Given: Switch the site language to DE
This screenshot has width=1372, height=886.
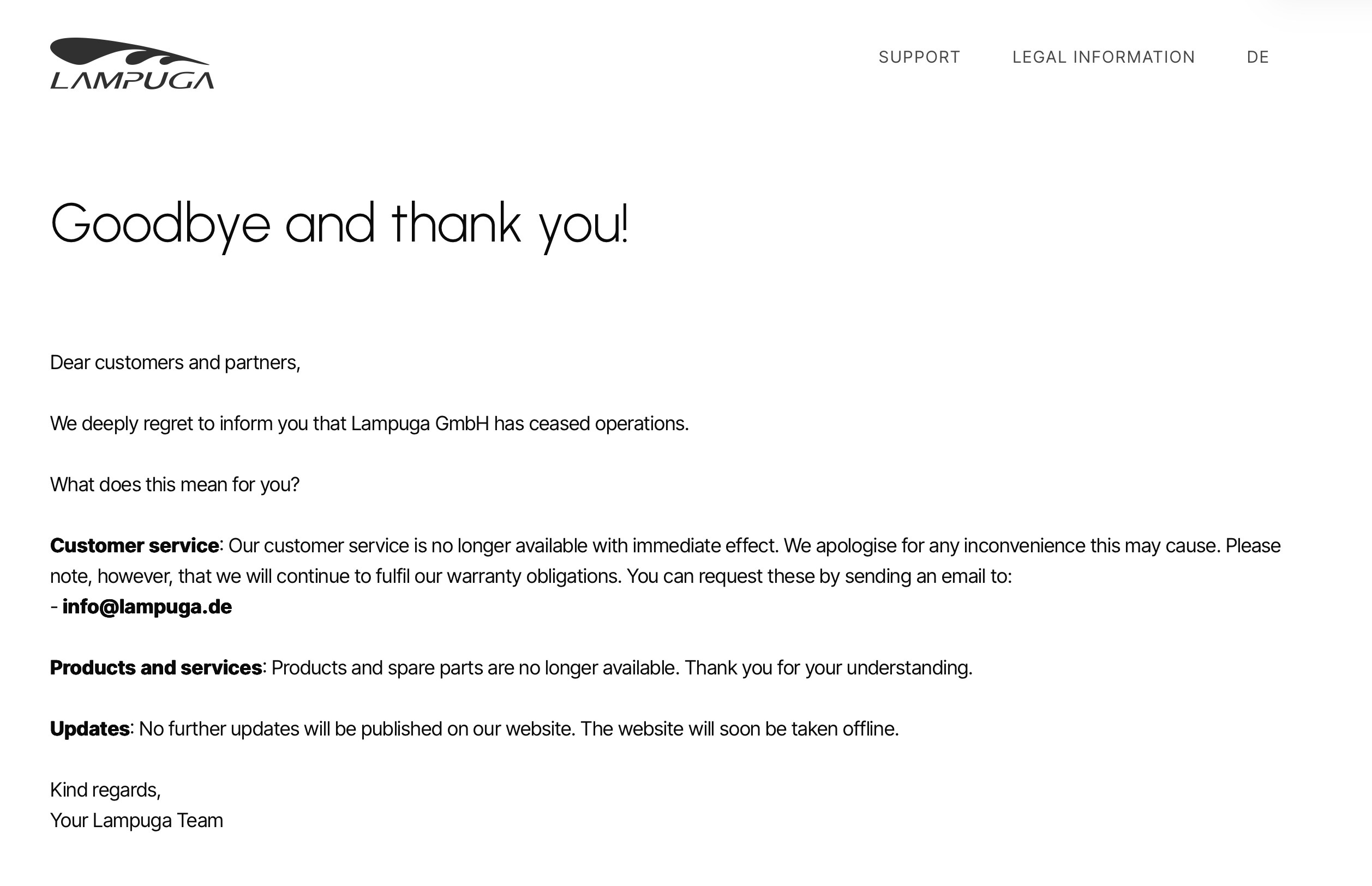Looking at the screenshot, I should click(1257, 57).
